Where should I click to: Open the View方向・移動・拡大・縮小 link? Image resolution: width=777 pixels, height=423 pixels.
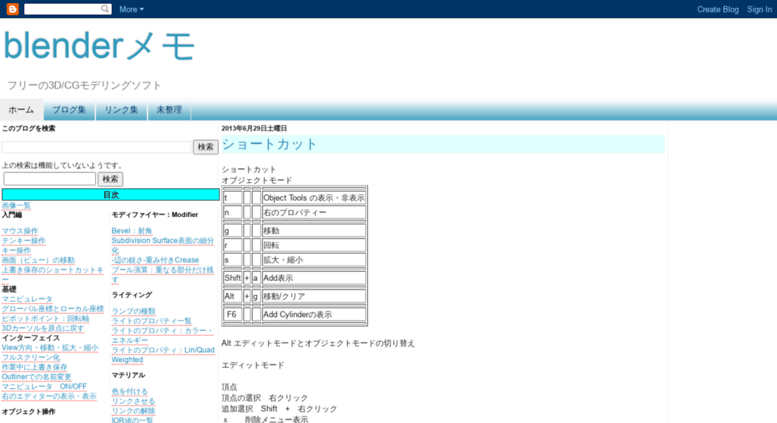tap(50, 348)
